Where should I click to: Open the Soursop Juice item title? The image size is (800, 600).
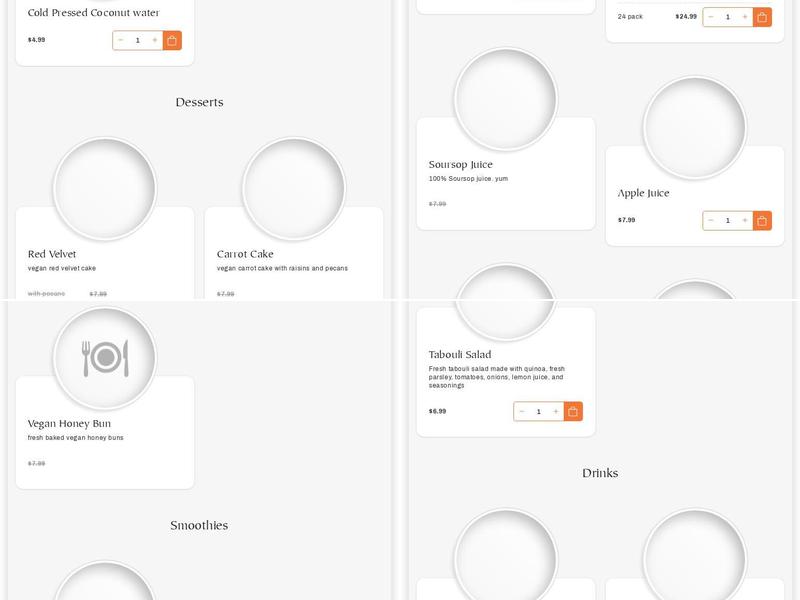coord(461,164)
